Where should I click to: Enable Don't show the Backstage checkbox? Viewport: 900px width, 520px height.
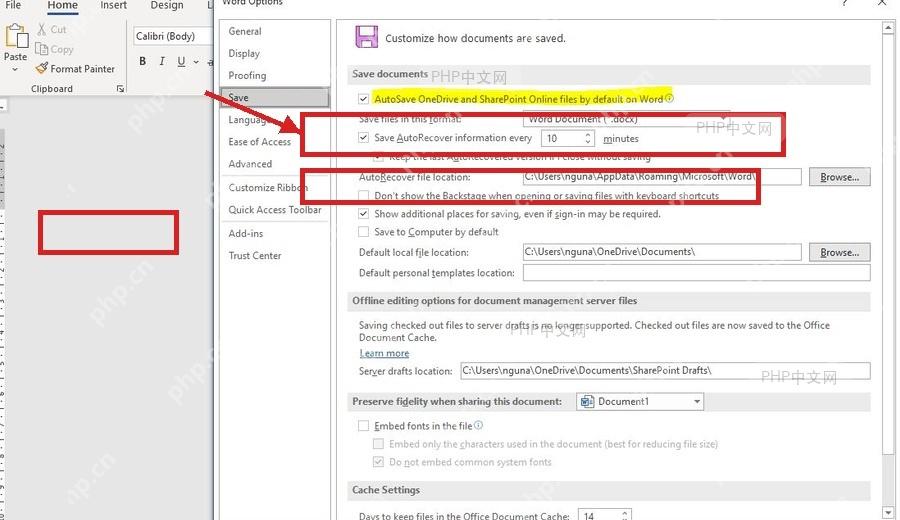point(363,196)
